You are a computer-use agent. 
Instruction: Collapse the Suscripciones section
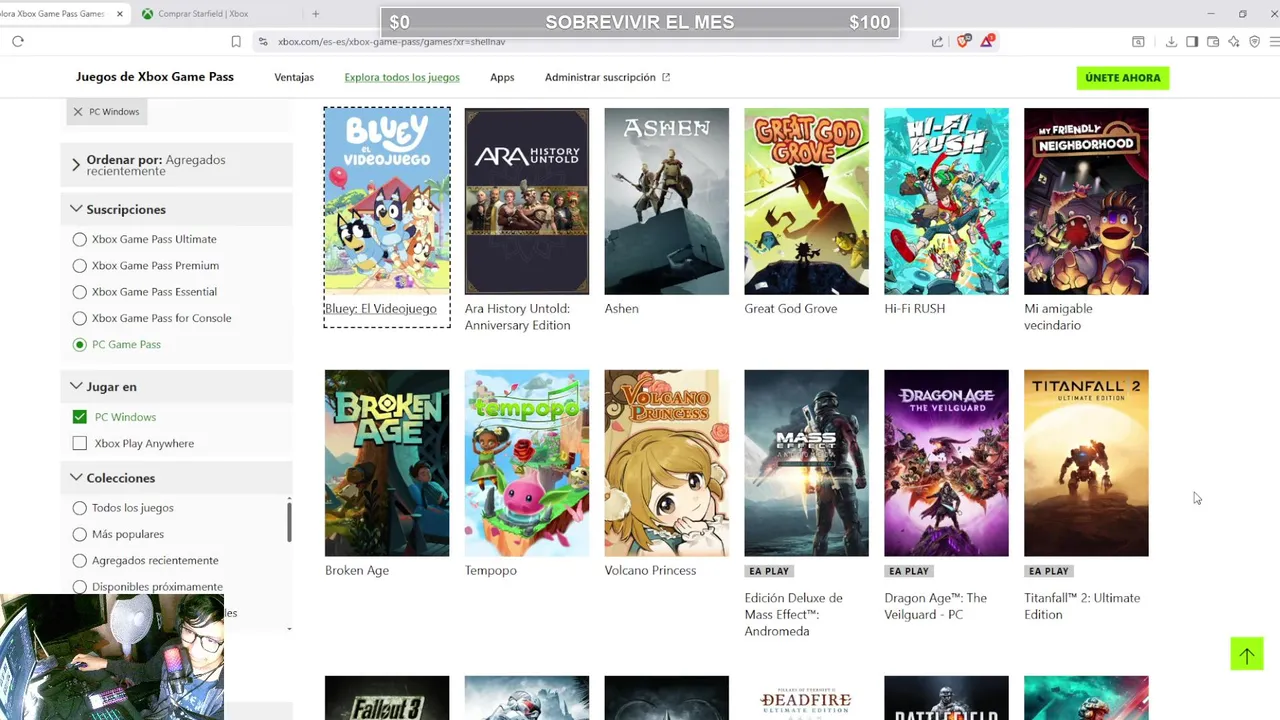coord(177,209)
